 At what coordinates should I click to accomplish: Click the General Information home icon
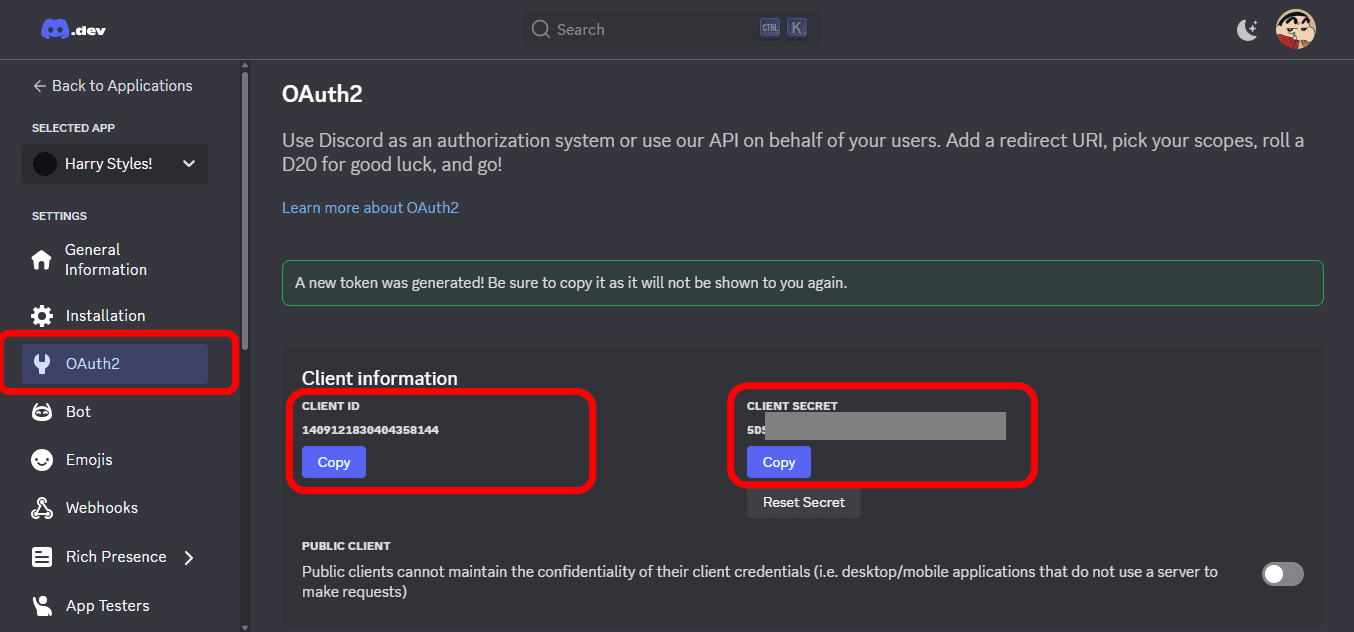(42, 260)
